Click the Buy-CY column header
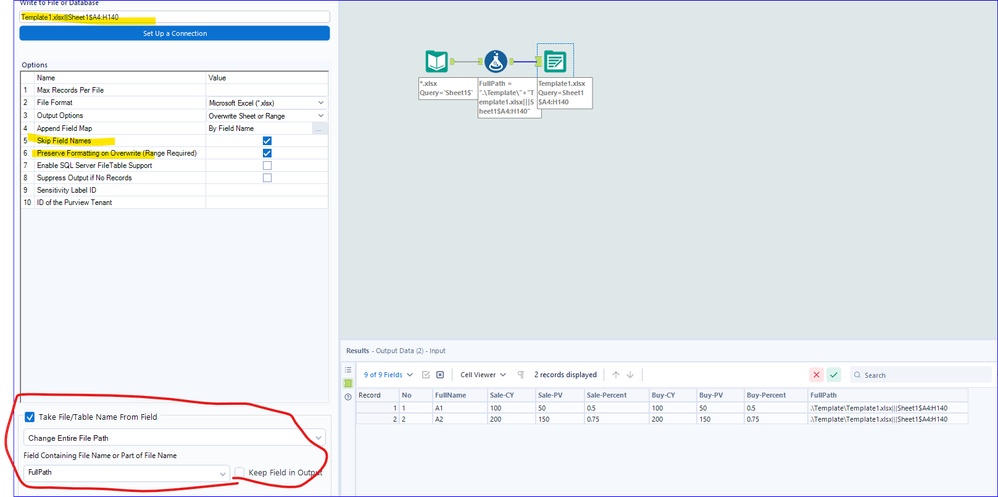The height and width of the screenshot is (497, 998). click(673, 395)
